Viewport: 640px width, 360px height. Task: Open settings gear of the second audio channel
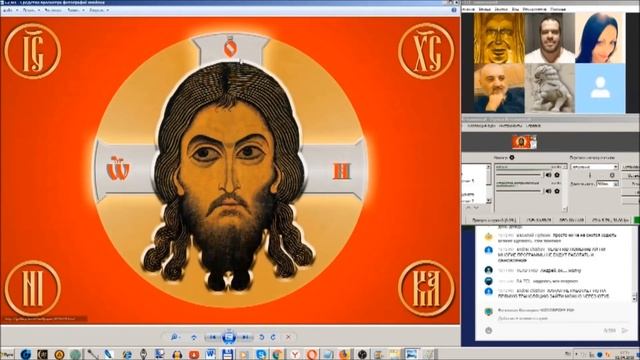pyautogui.click(x=557, y=191)
